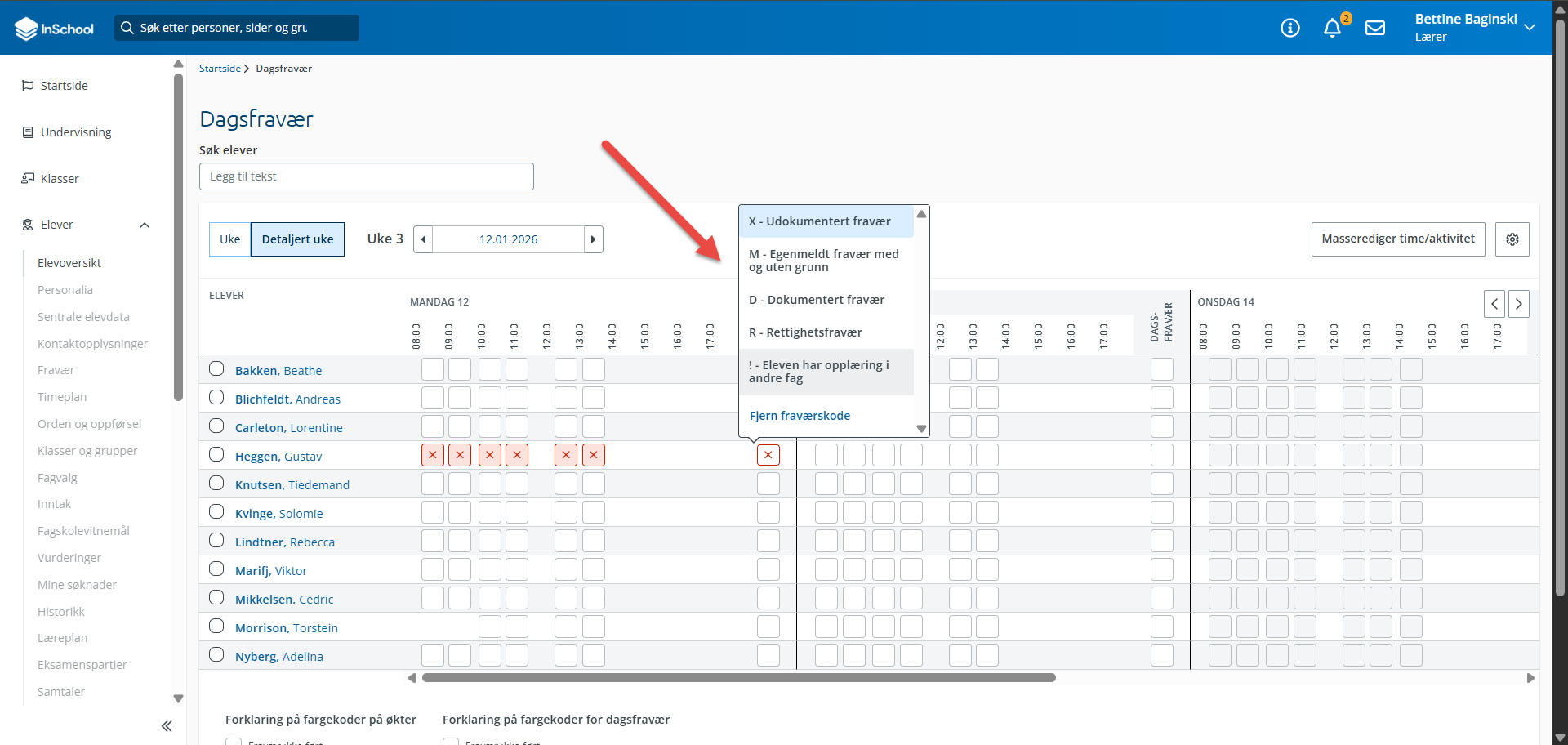This screenshot has width=1568, height=745.
Task: Go to next week arrow
Action: [x=594, y=239]
